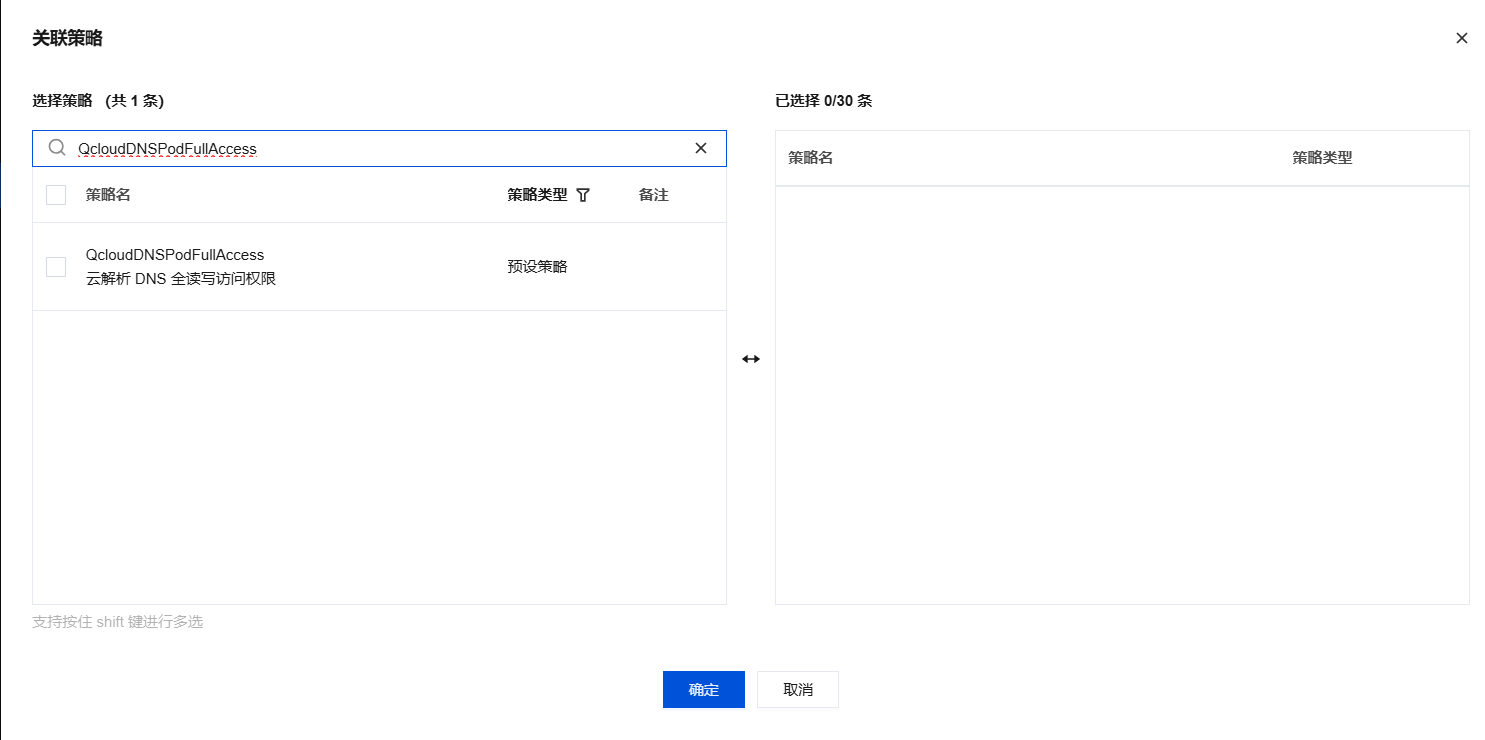Open the 策略类型 filter funnel
This screenshot has height=740, width=1485.
click(x=584, y=196)
